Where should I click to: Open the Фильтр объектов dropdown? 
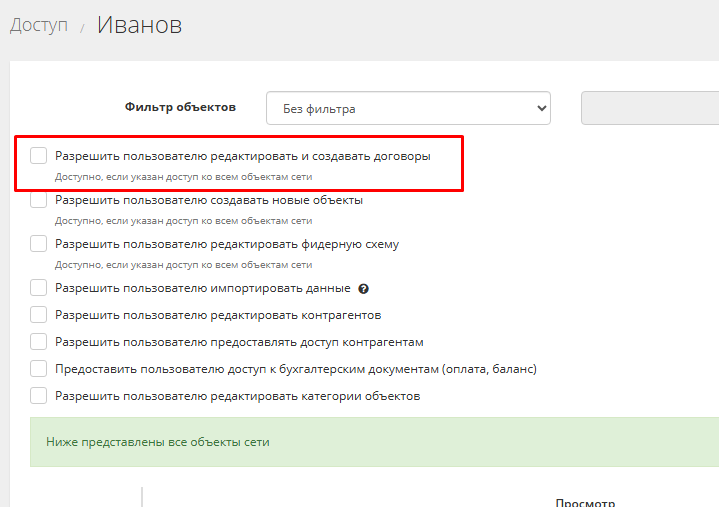point(408,108)
